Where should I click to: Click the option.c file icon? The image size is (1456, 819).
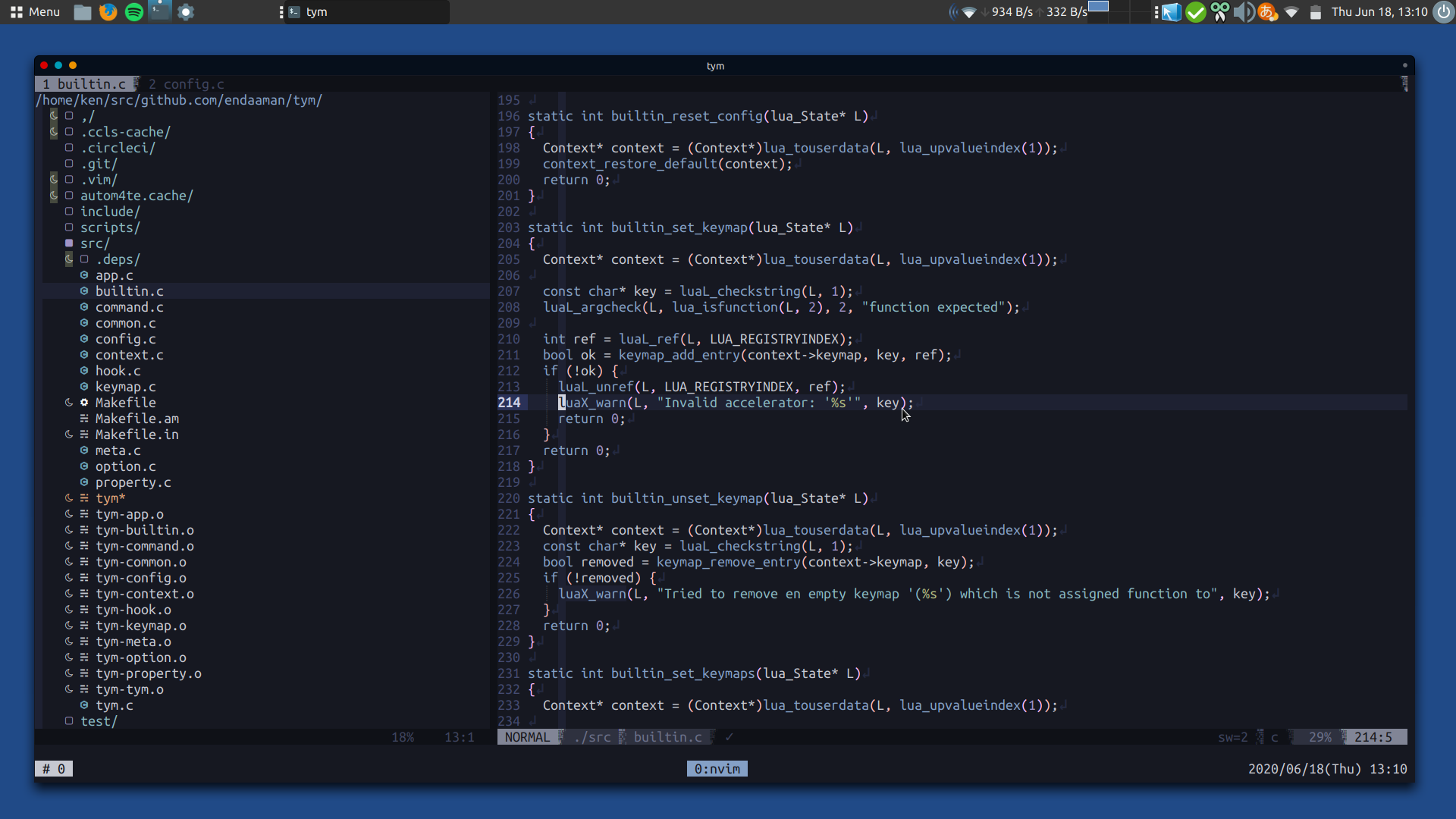click(84, 466)
